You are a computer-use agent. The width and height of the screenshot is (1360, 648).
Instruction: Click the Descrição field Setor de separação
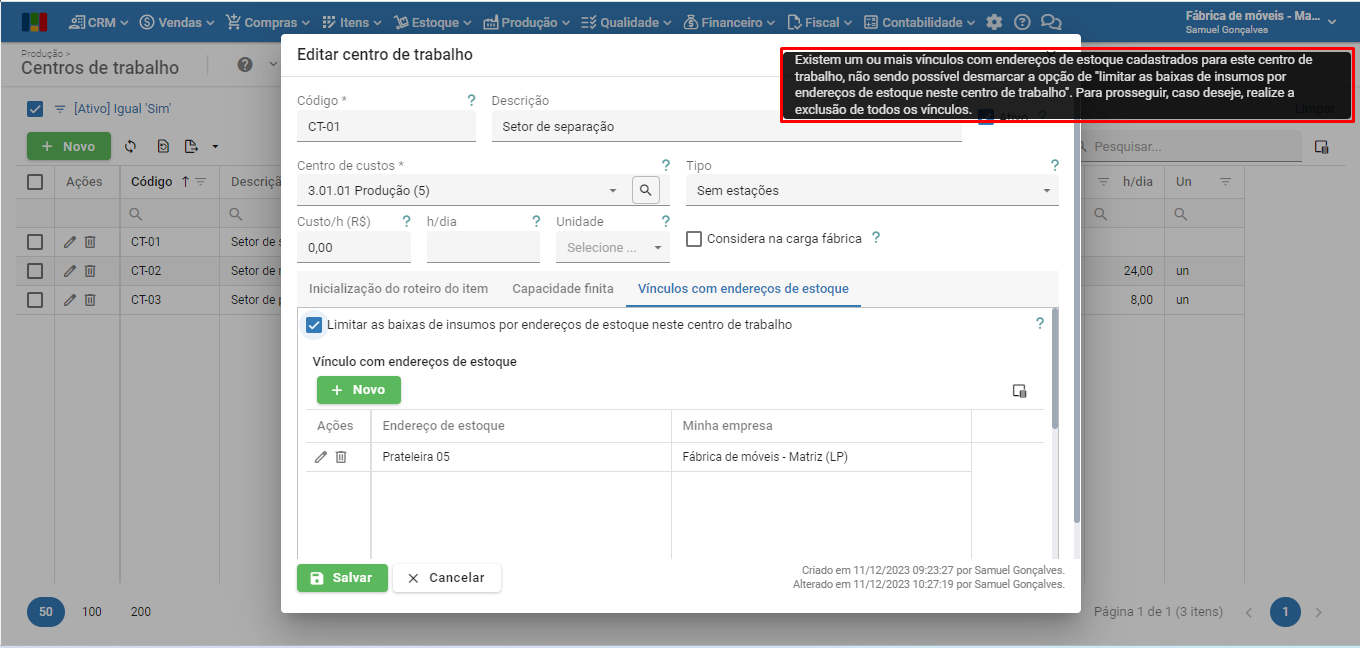click(726, 127)
